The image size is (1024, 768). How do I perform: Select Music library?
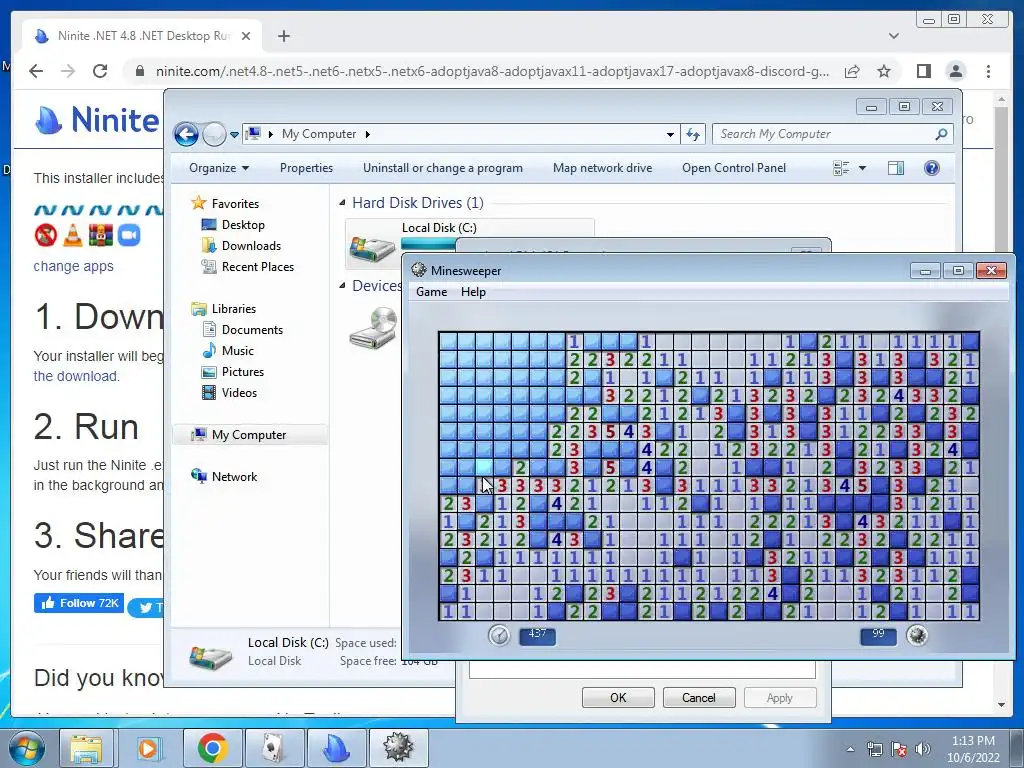(x=228, y=351)
